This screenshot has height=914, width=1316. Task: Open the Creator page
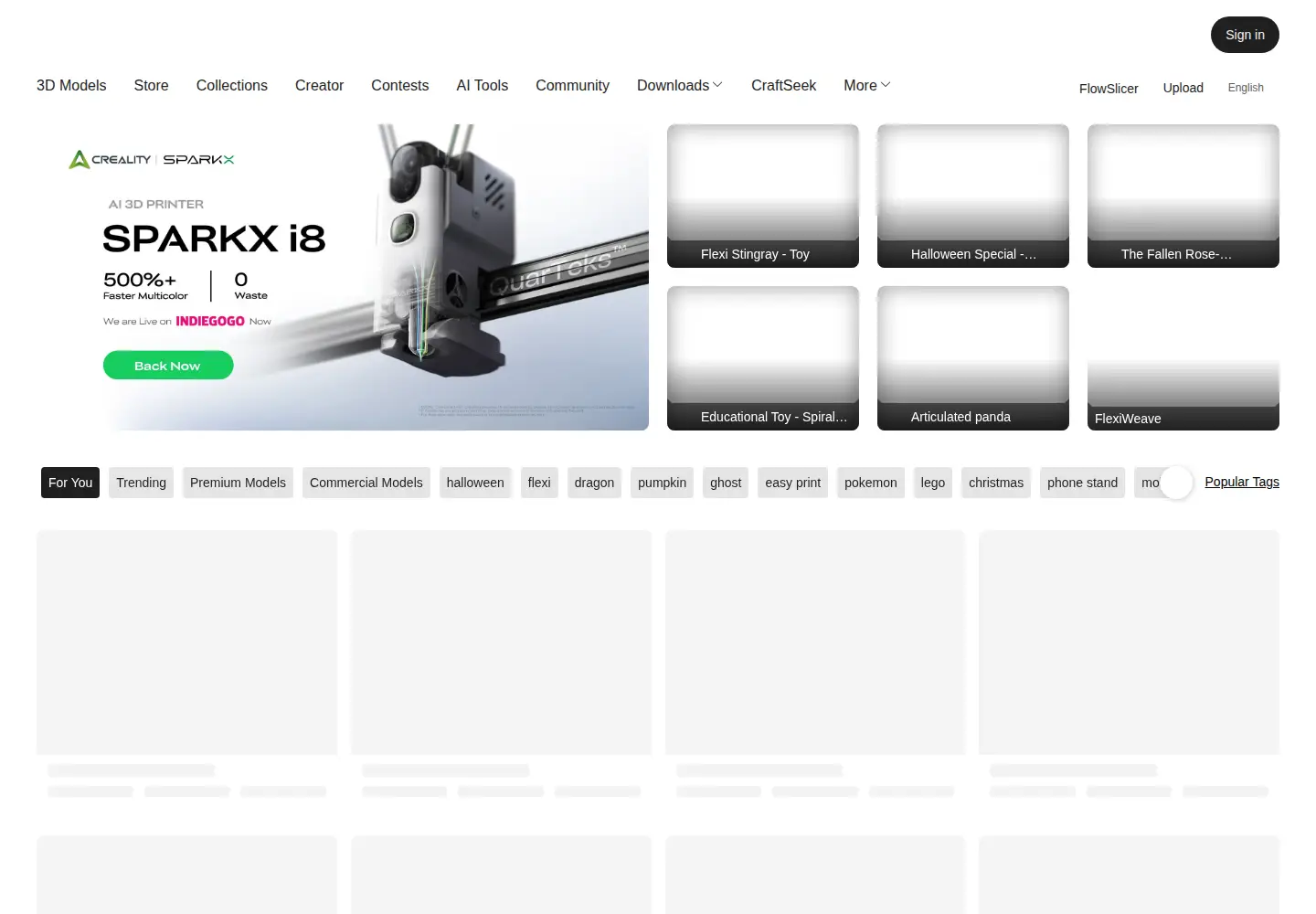[x=319, y=85]
